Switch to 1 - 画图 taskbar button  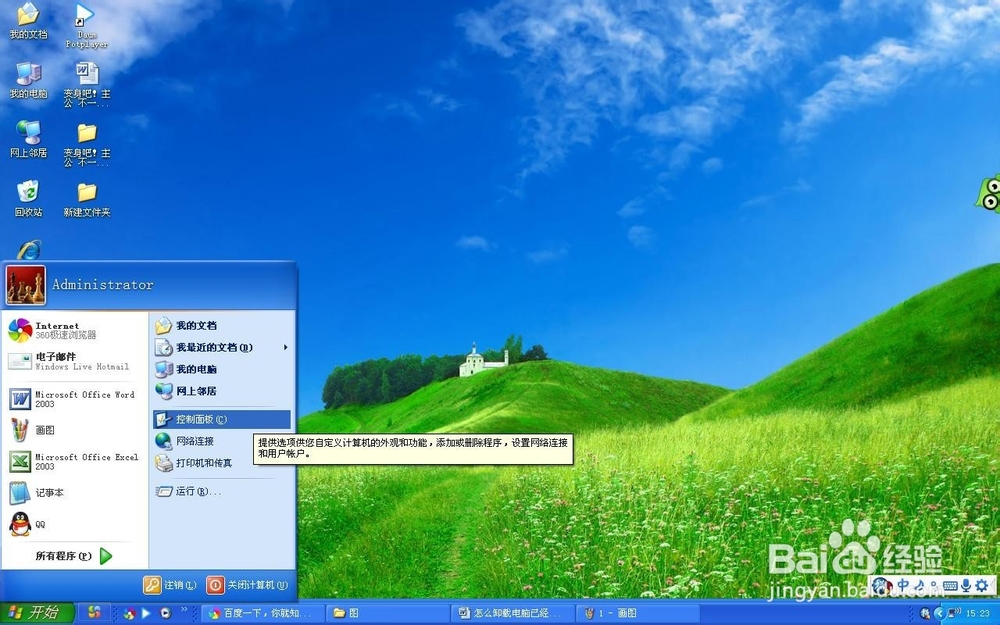(x=636, y=614)
